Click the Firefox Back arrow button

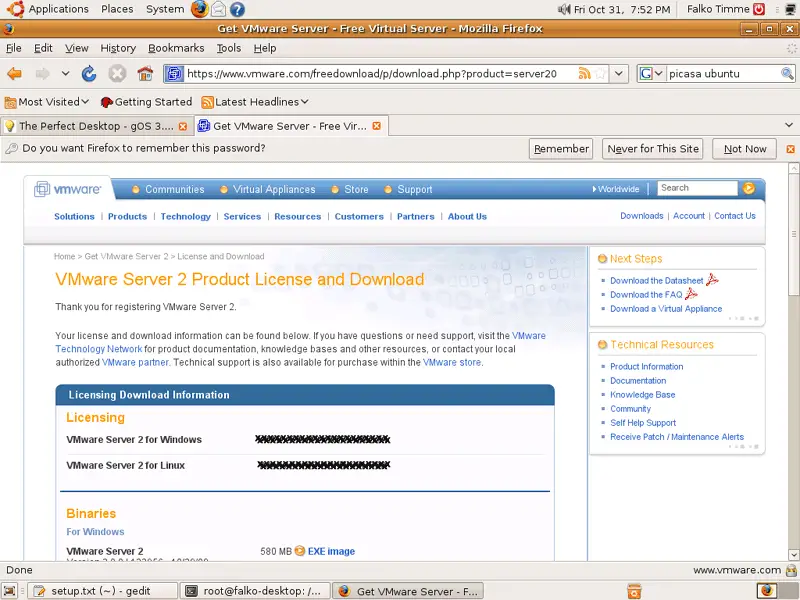coord(14,74)
